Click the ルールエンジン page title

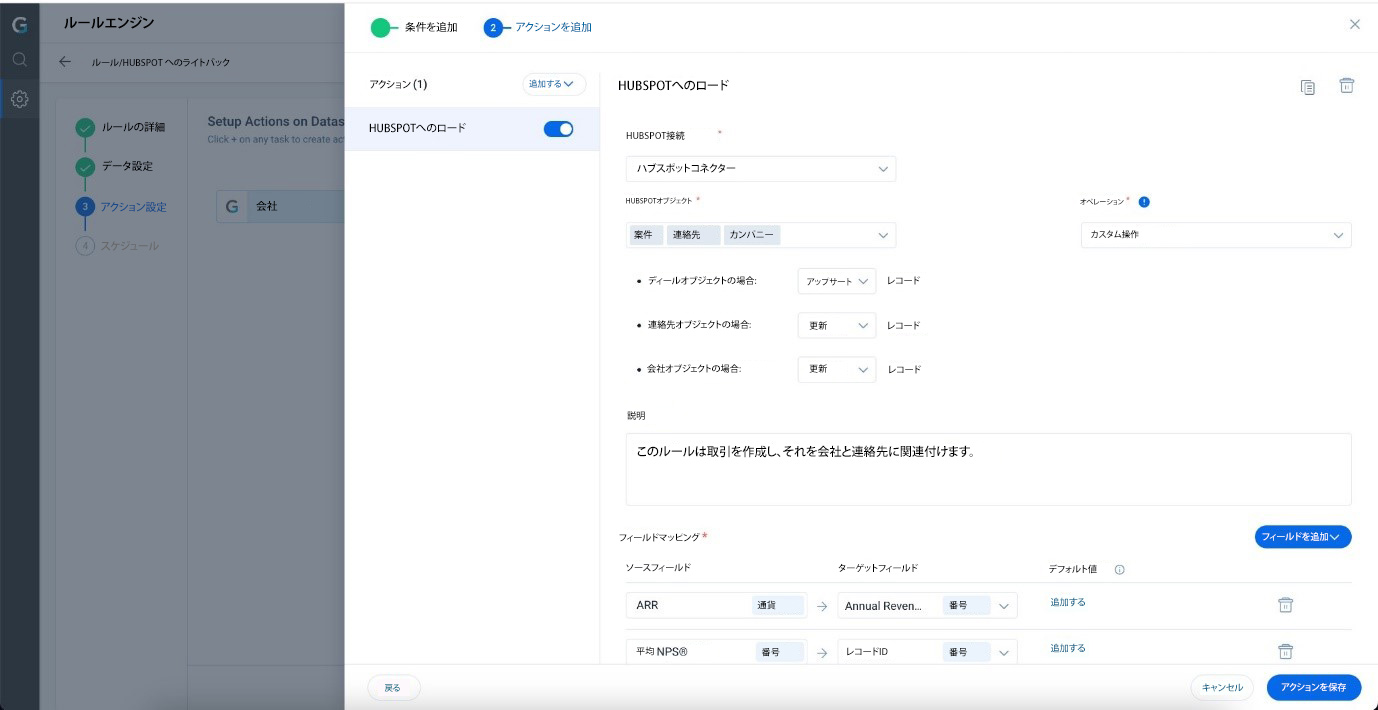pos(109,22)
